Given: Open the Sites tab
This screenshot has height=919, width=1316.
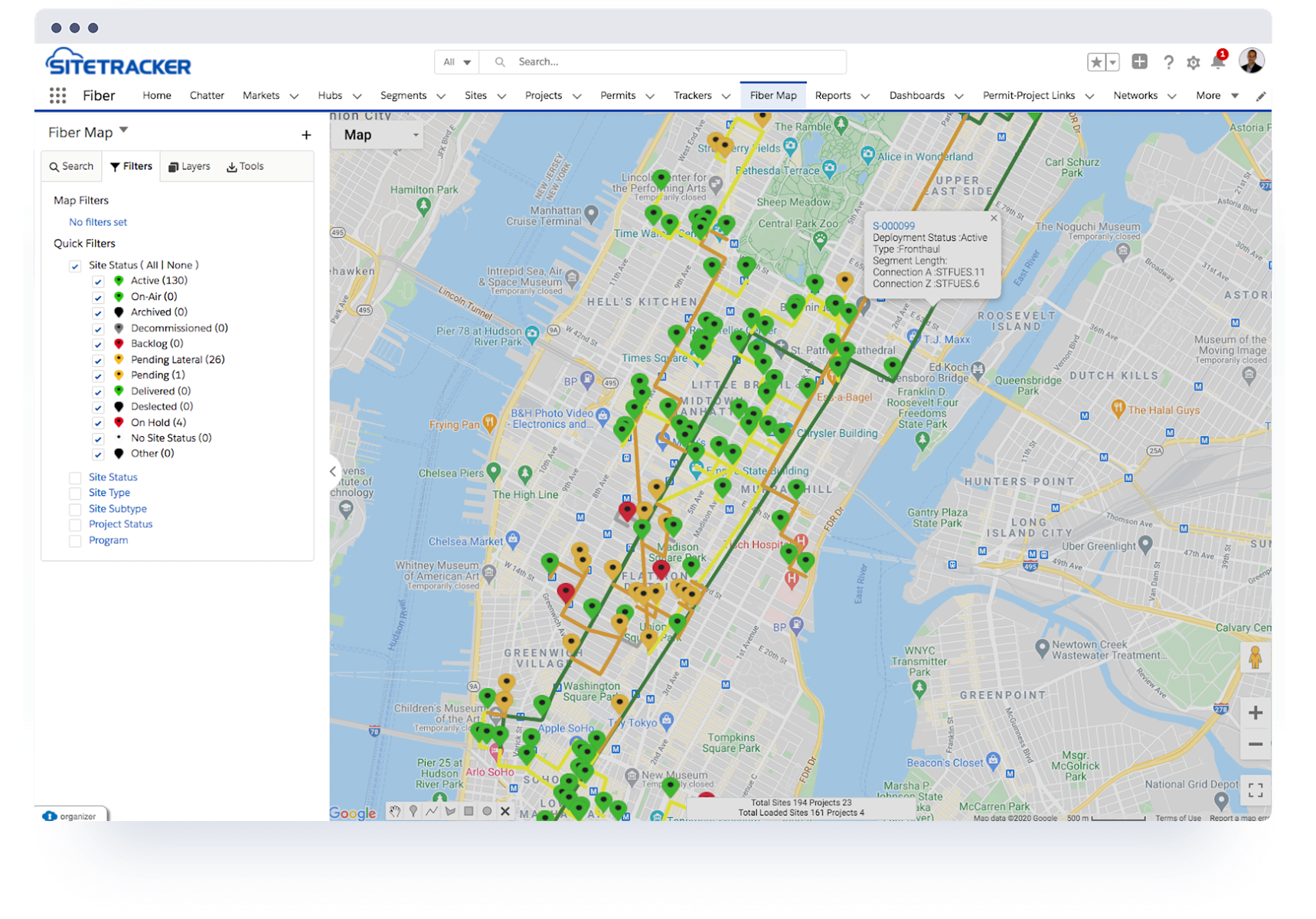Looking at the screenshot, I should pos(475,96).
